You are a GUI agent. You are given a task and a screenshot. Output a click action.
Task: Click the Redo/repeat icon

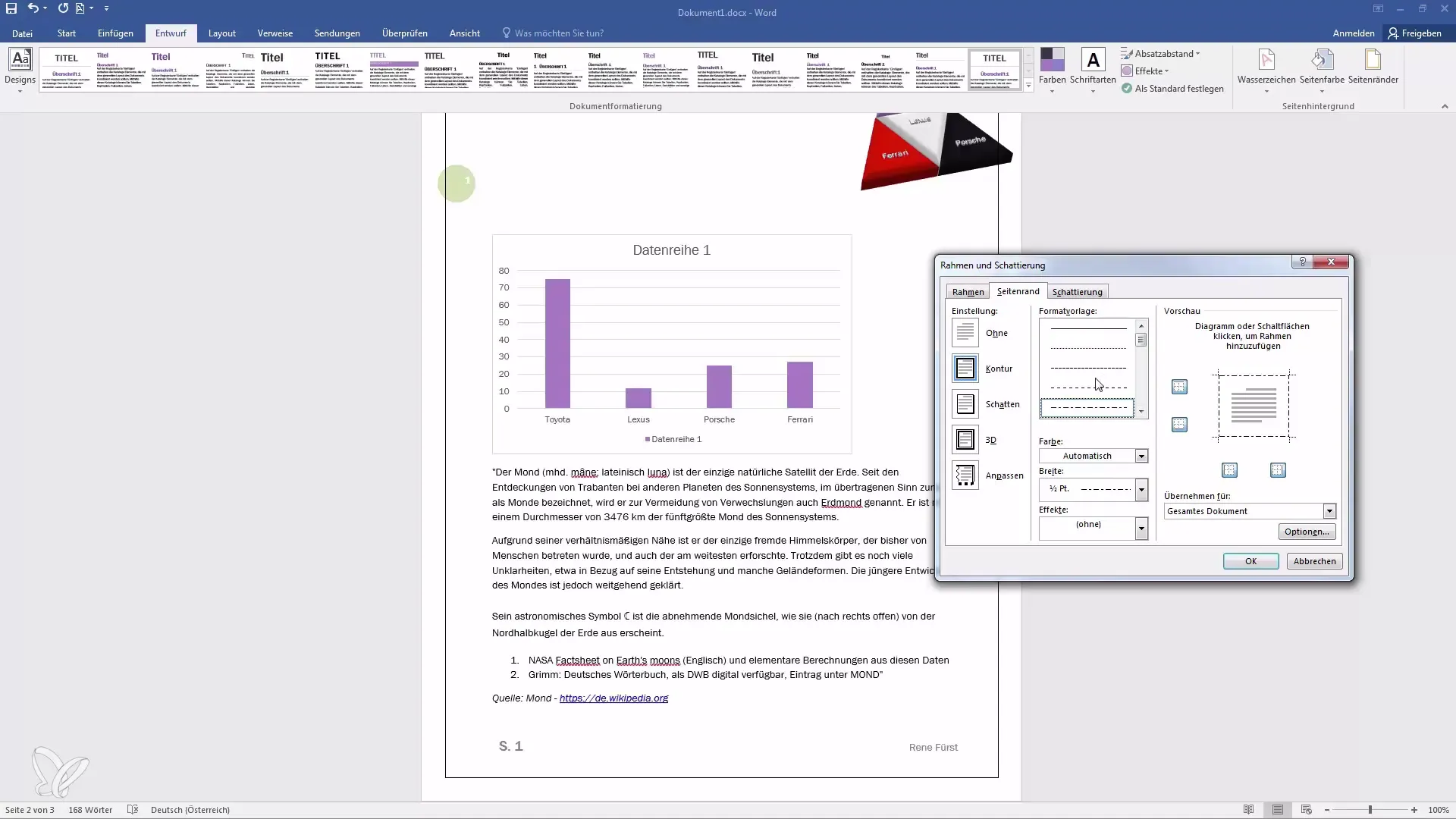tap(63, 8)
